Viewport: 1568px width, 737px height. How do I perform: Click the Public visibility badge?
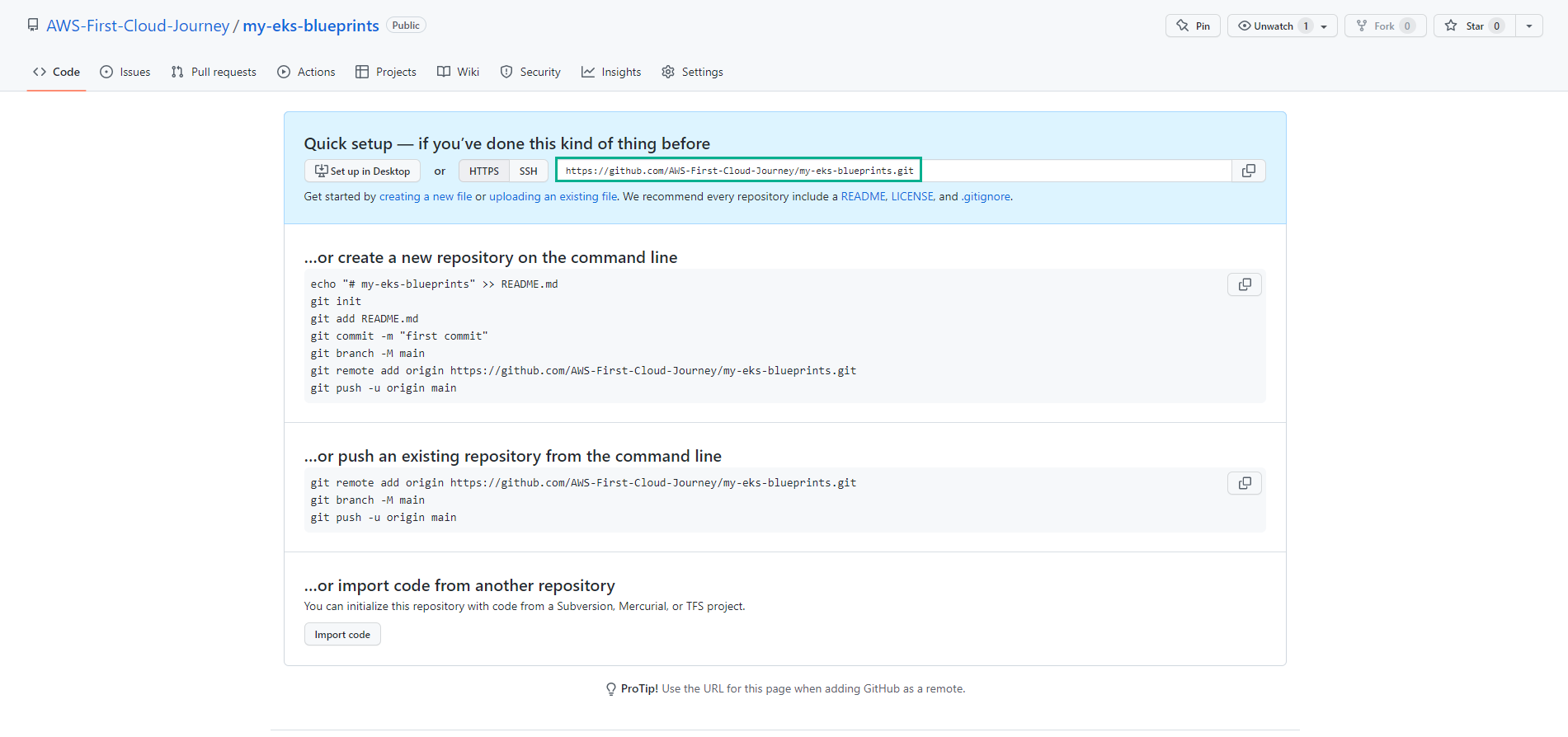point(406,26)
